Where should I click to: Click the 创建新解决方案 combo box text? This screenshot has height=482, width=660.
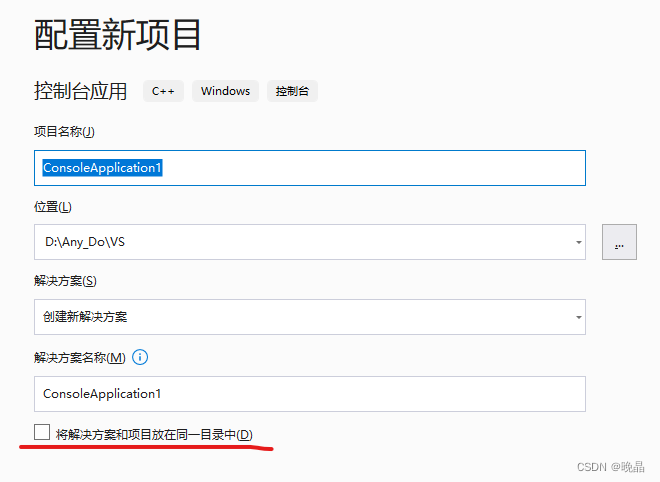coord(85,317)
